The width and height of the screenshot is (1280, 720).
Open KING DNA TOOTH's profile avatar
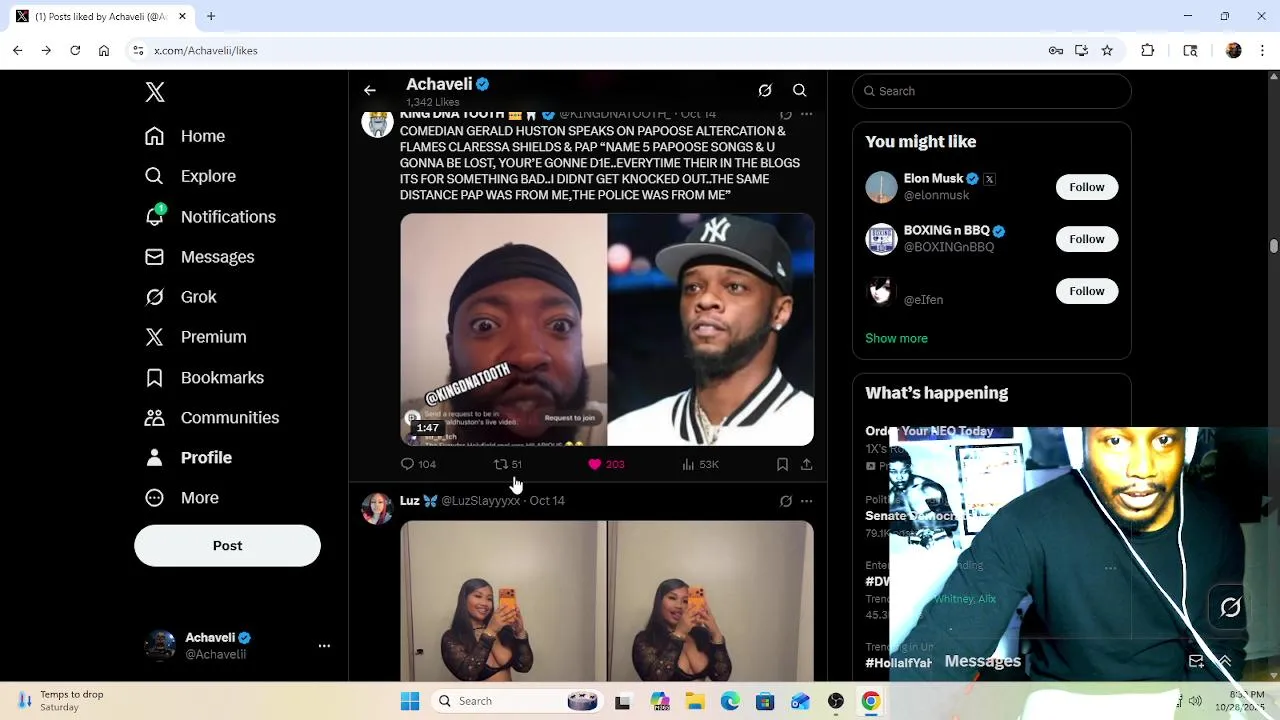[377, 122]
